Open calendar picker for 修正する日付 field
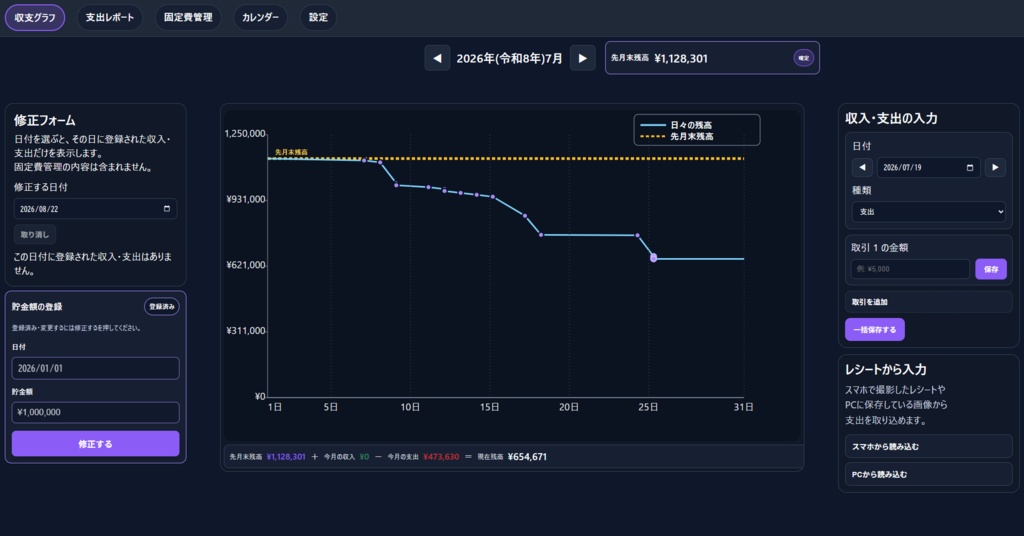Screen dimensions: 1024x536 (167, 209)
